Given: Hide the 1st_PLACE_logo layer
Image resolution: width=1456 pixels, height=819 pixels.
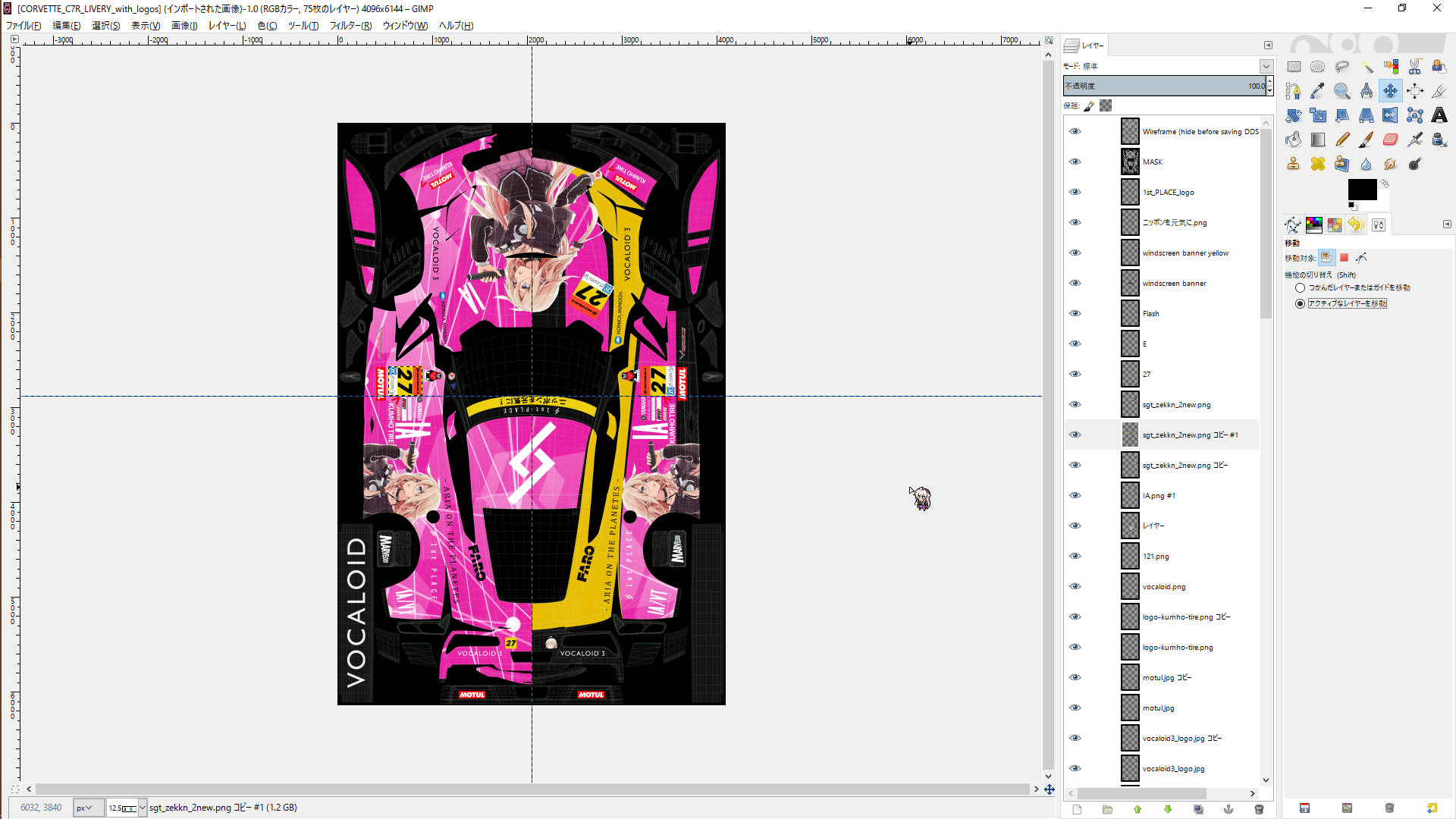Looking at the screenshot, I should (x=1075, y=192).
